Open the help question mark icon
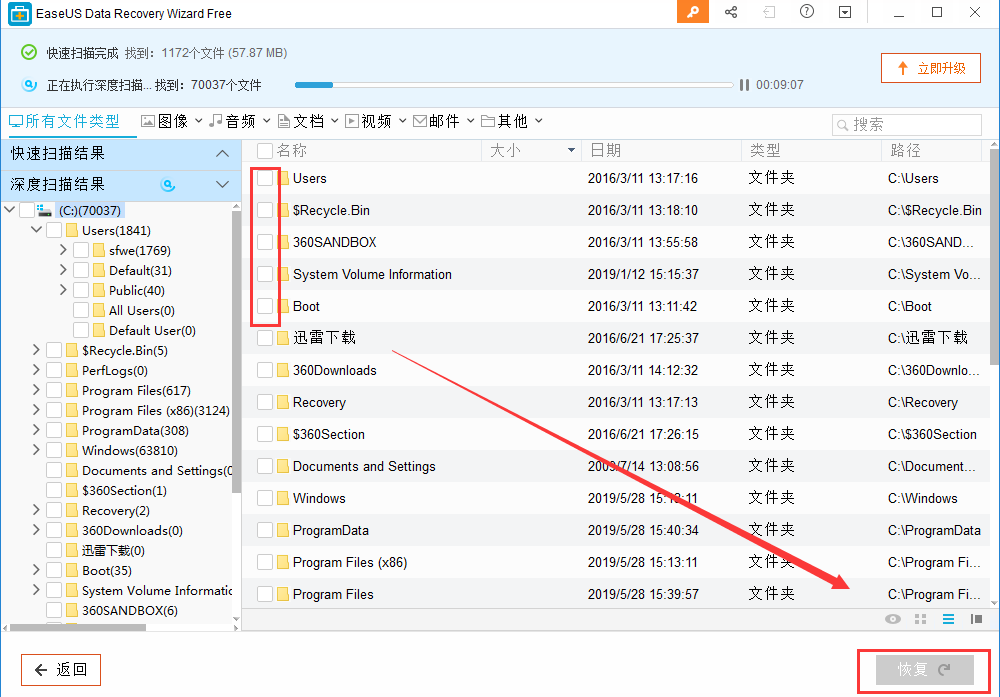1000x697 pixels. pos(807,12)
